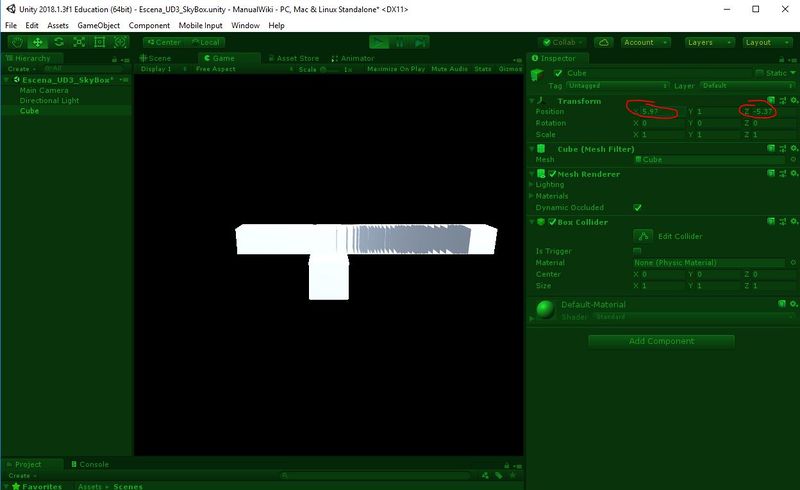This screenshot has height=490, width=800.
Task: Open the Physic Material object picker circle
Action: click(x=793, y=262)
